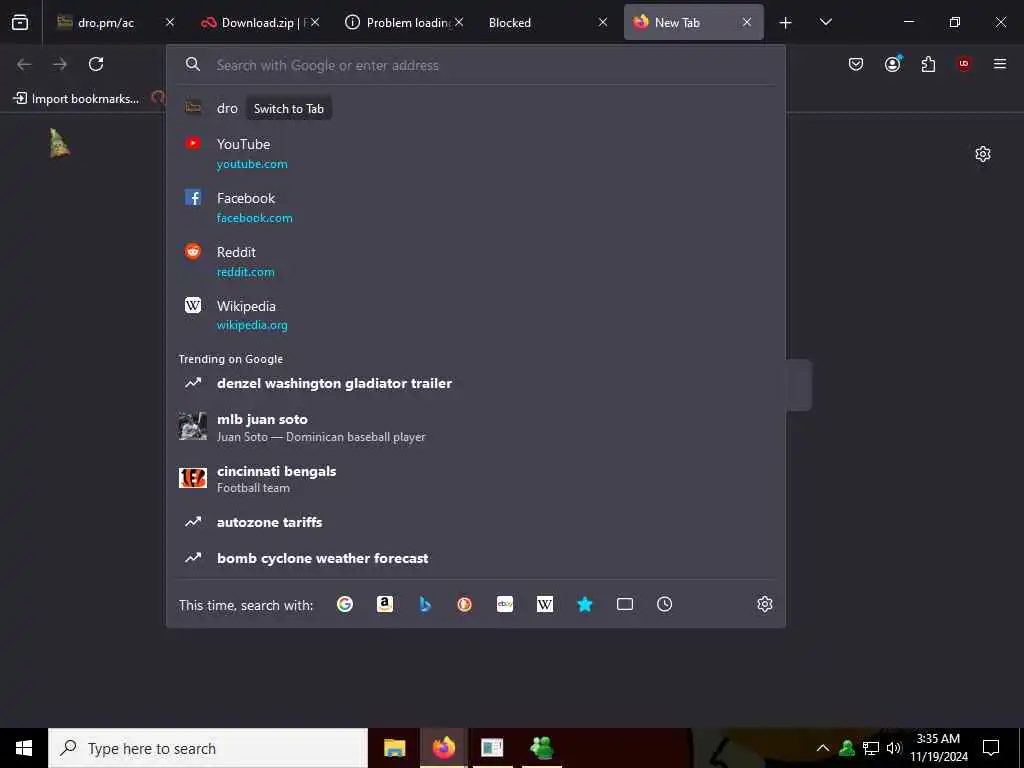Screen dimensions: 1024x768
Task: Click Import bookmarks in bookmarks toolbar
Action: pos(76,99)
